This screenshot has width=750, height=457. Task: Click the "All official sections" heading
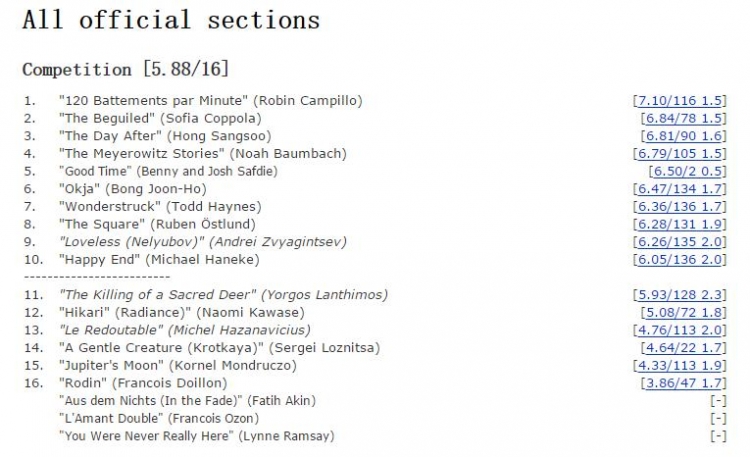(x=171, y=20)
